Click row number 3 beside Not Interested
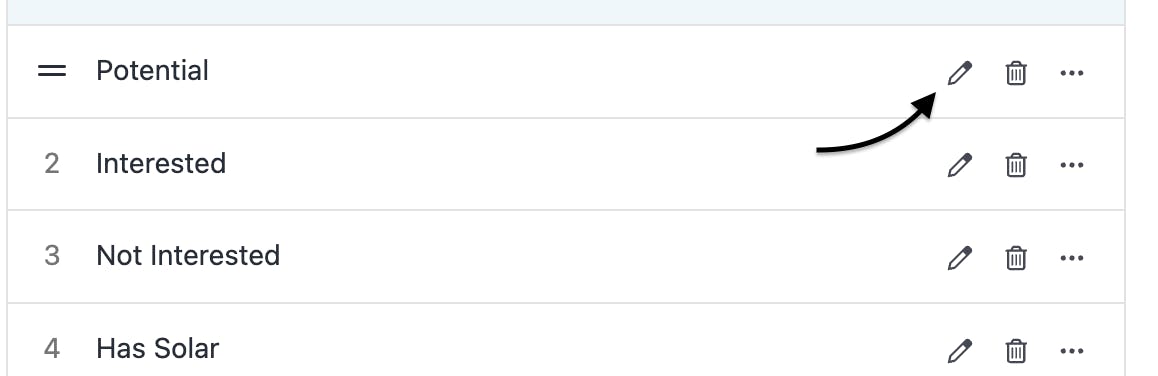This screenshot has width=1158, height=376. [52, 256]
